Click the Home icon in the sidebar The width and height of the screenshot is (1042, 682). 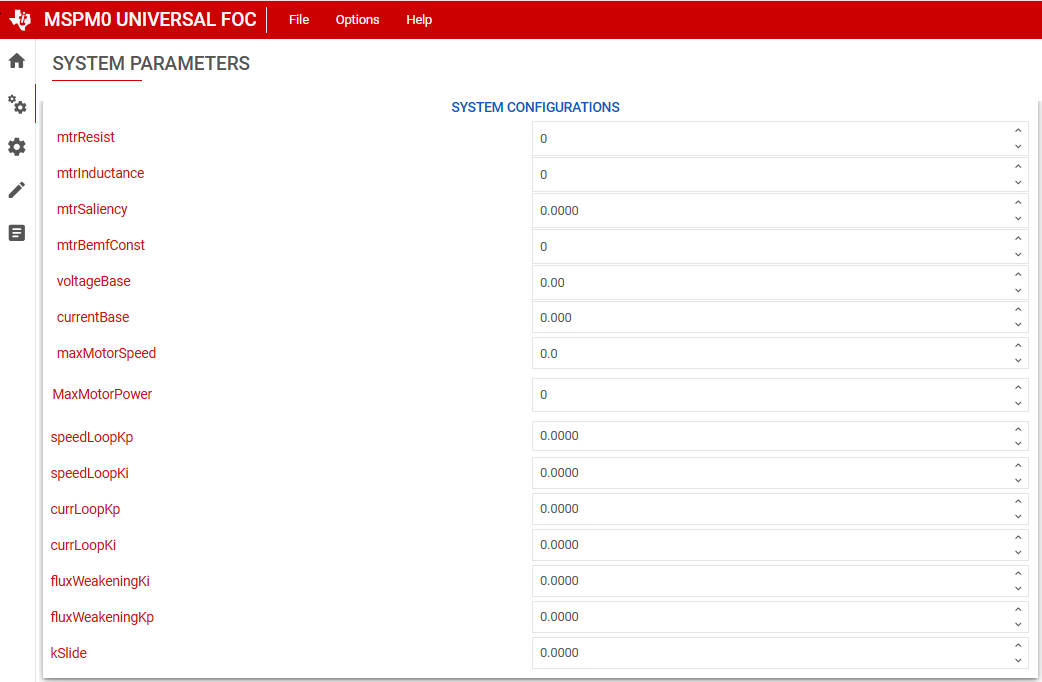[17, 61]
